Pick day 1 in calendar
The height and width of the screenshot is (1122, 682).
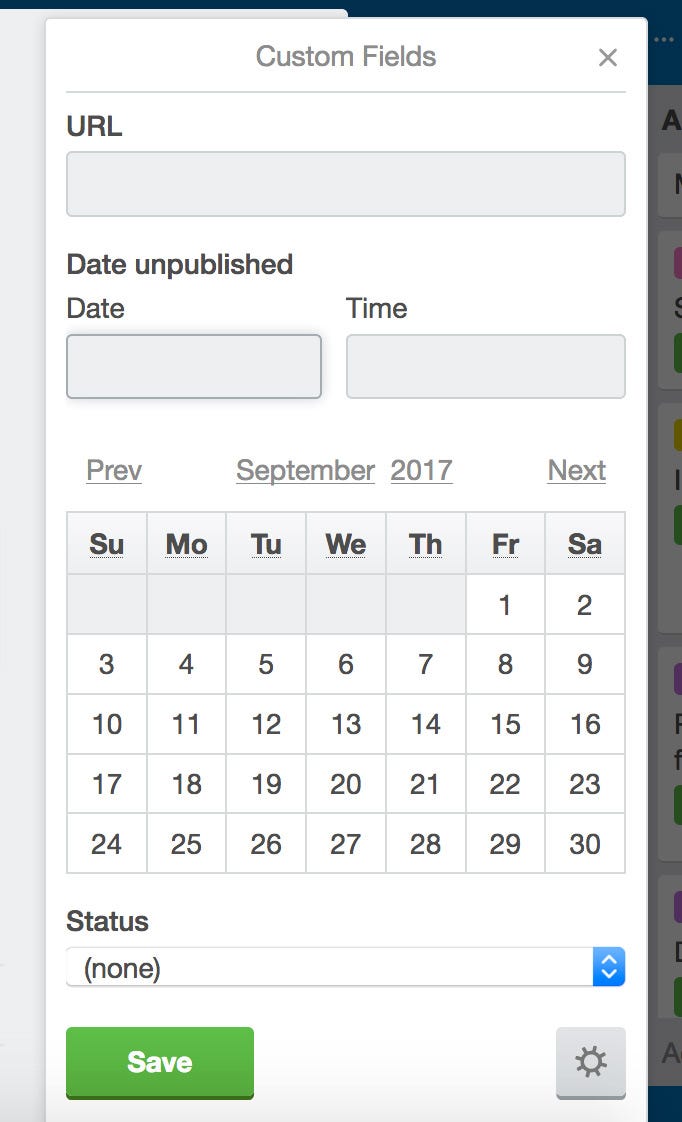point(505,605)
